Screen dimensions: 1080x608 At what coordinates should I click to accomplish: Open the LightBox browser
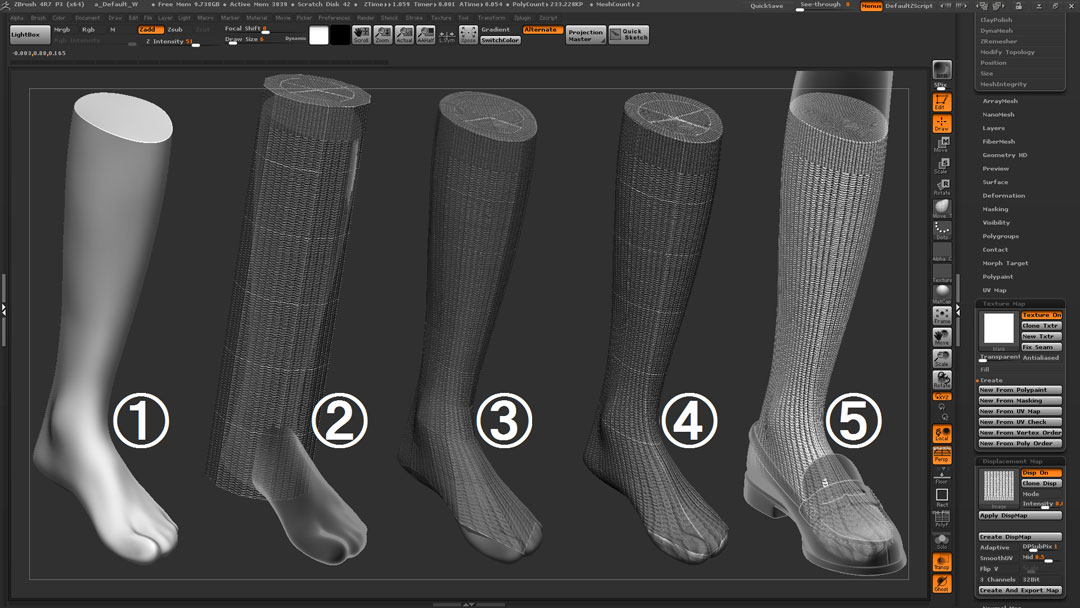pos(30,34)
